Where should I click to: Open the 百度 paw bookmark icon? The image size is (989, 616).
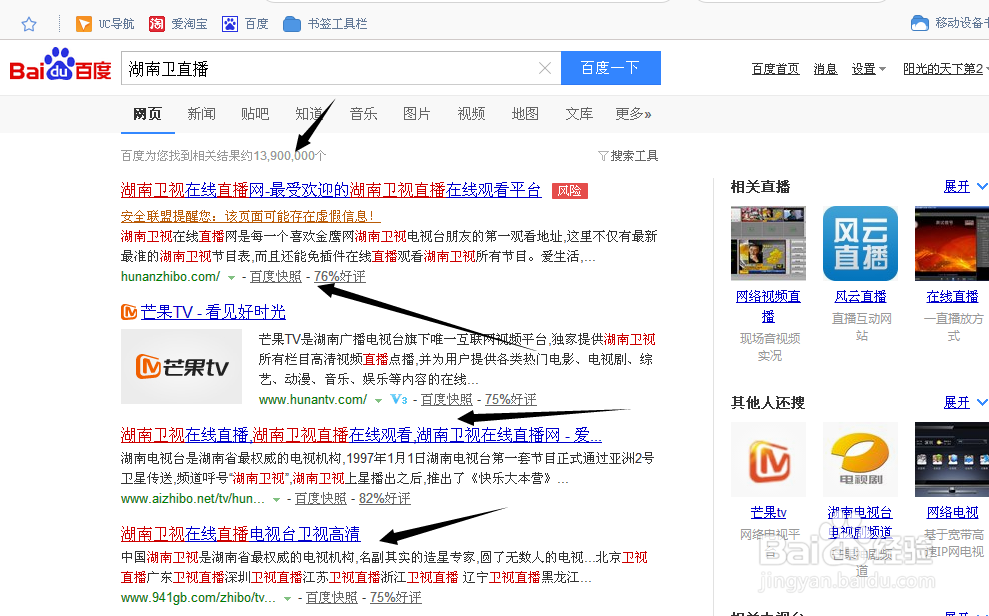pos(230,24)
